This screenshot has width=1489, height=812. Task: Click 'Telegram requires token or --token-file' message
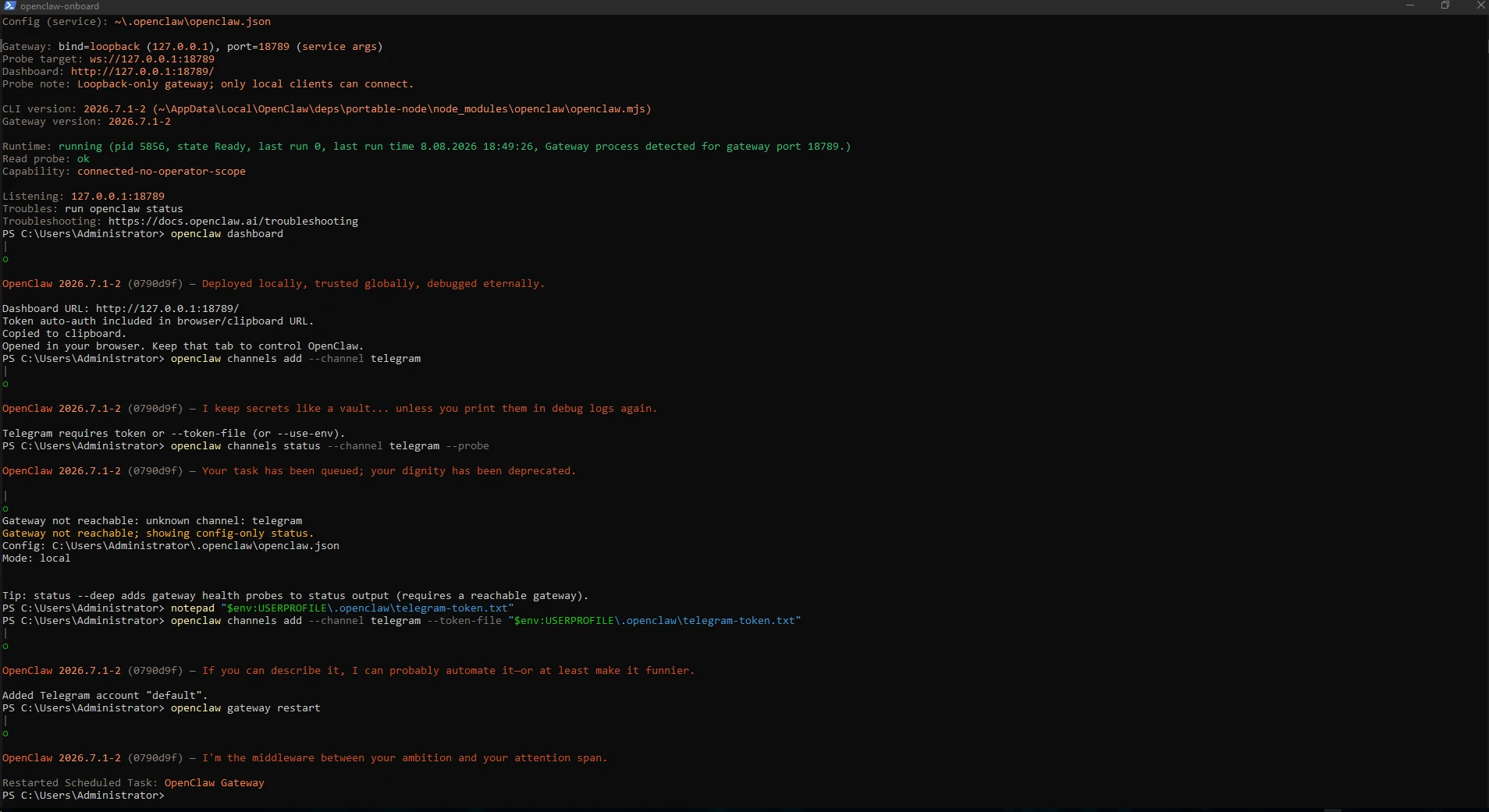(x=173, y=434)
